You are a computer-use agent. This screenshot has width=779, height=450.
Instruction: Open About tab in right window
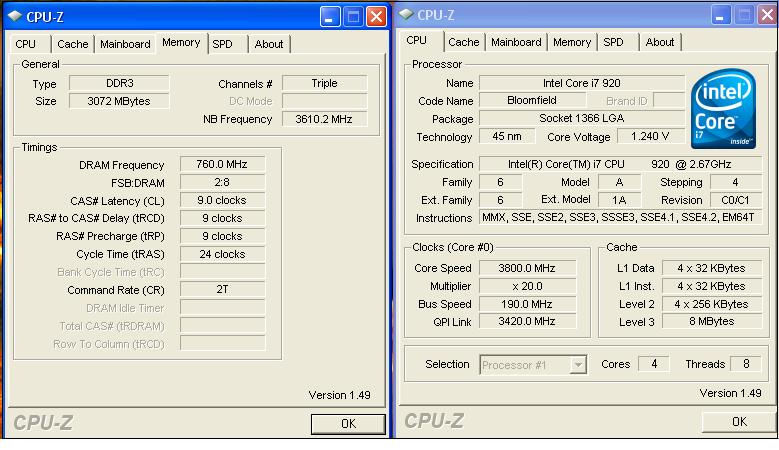pos(660,42)
